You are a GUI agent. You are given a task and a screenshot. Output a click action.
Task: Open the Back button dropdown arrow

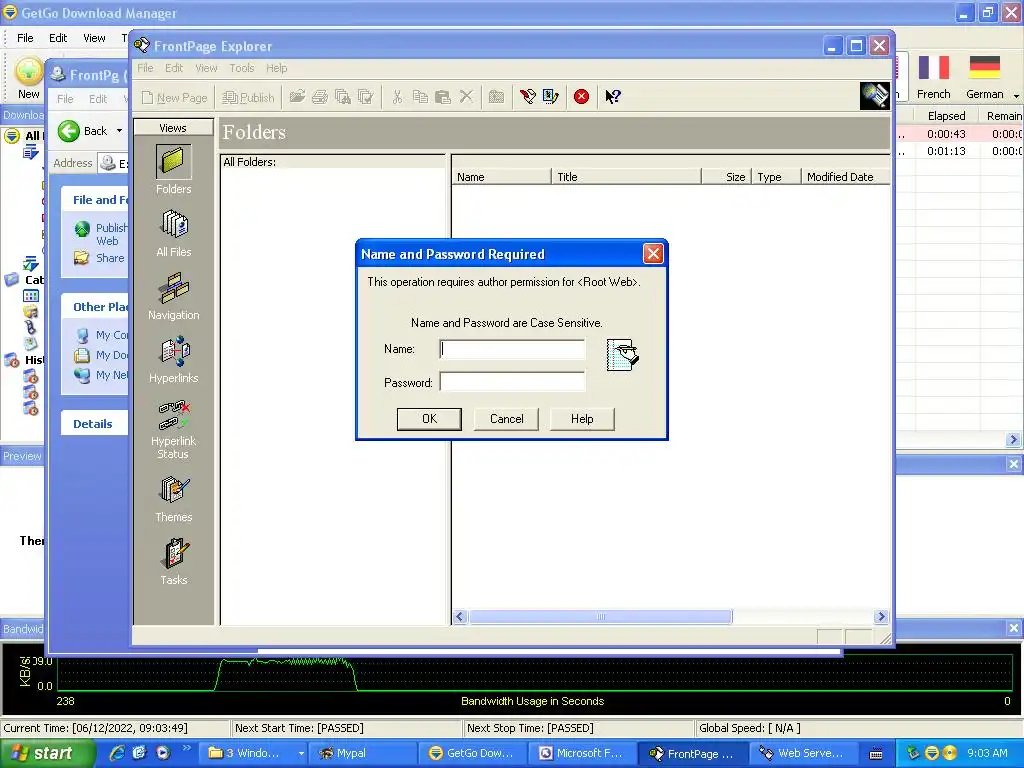(x=120, y=131)
